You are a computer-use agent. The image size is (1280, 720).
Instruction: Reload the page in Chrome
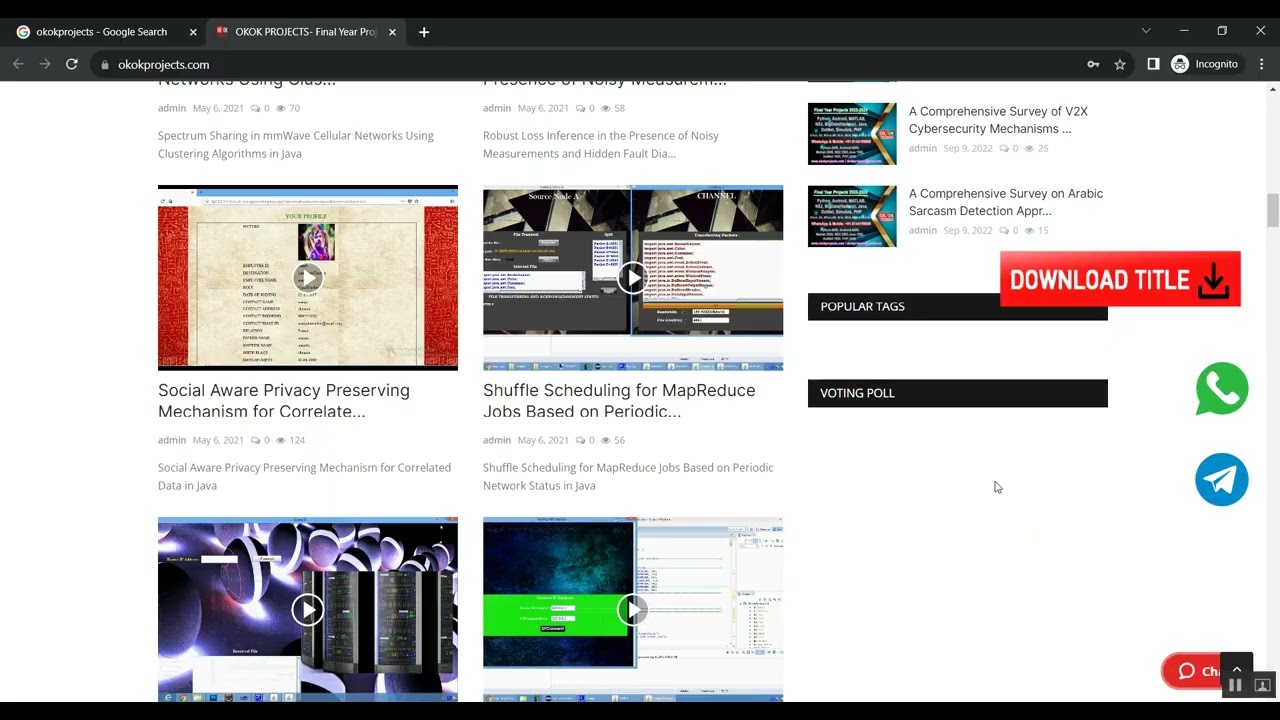tap(72, 64)
